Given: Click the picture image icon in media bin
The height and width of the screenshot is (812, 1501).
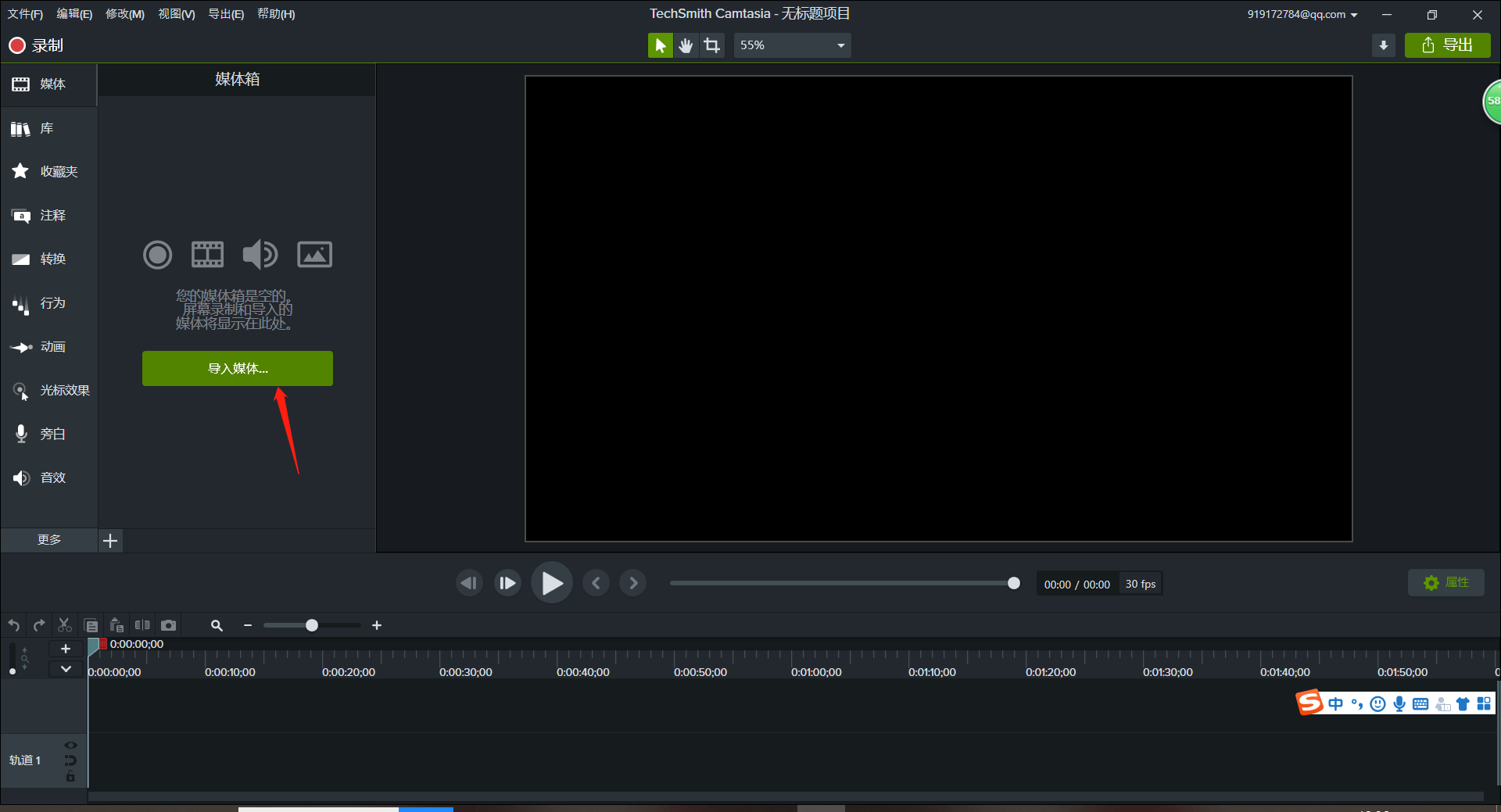Looking at the screenshot, I should click(314, 255).
